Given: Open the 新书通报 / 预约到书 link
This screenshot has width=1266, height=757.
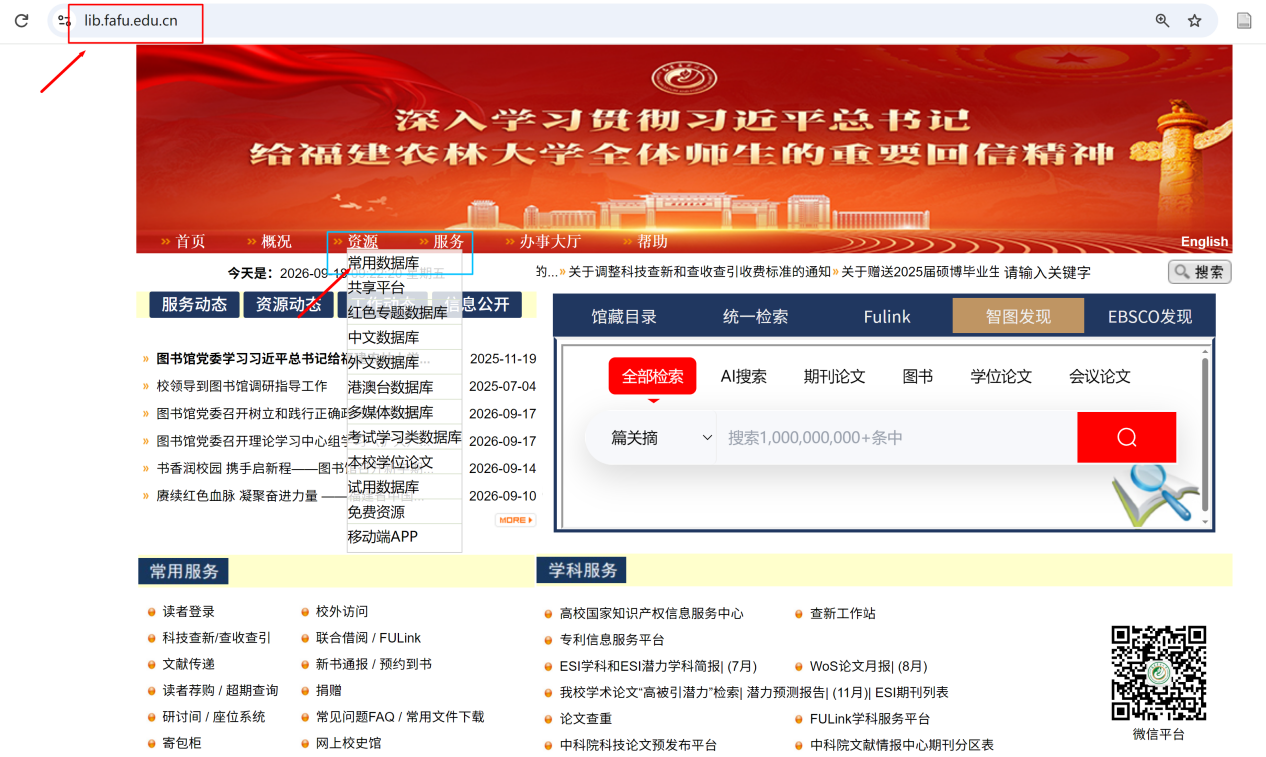Looking at the screenshot, I should point(374,663).
